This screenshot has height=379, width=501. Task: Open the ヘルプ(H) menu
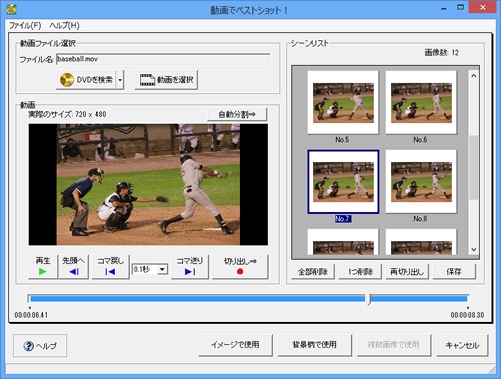click(64, 26)
